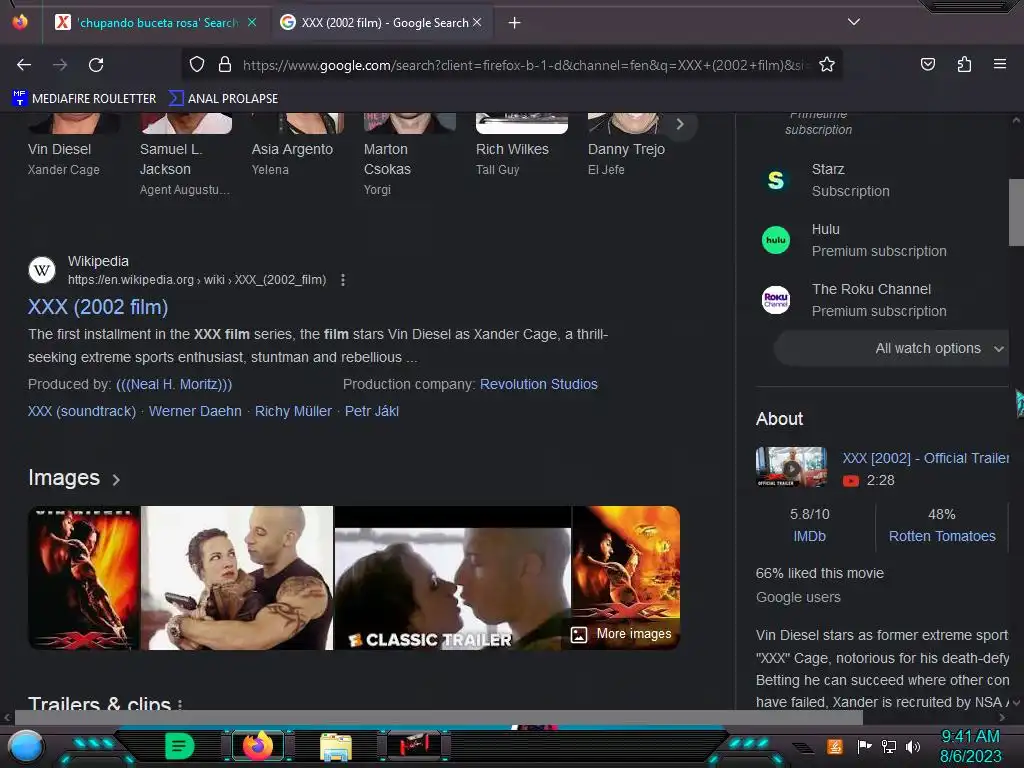Image resolution: width=1024 pixels, height=768 pixels.
Task: Open the Firefox icon on the taskbar
Action: point(257,746)
